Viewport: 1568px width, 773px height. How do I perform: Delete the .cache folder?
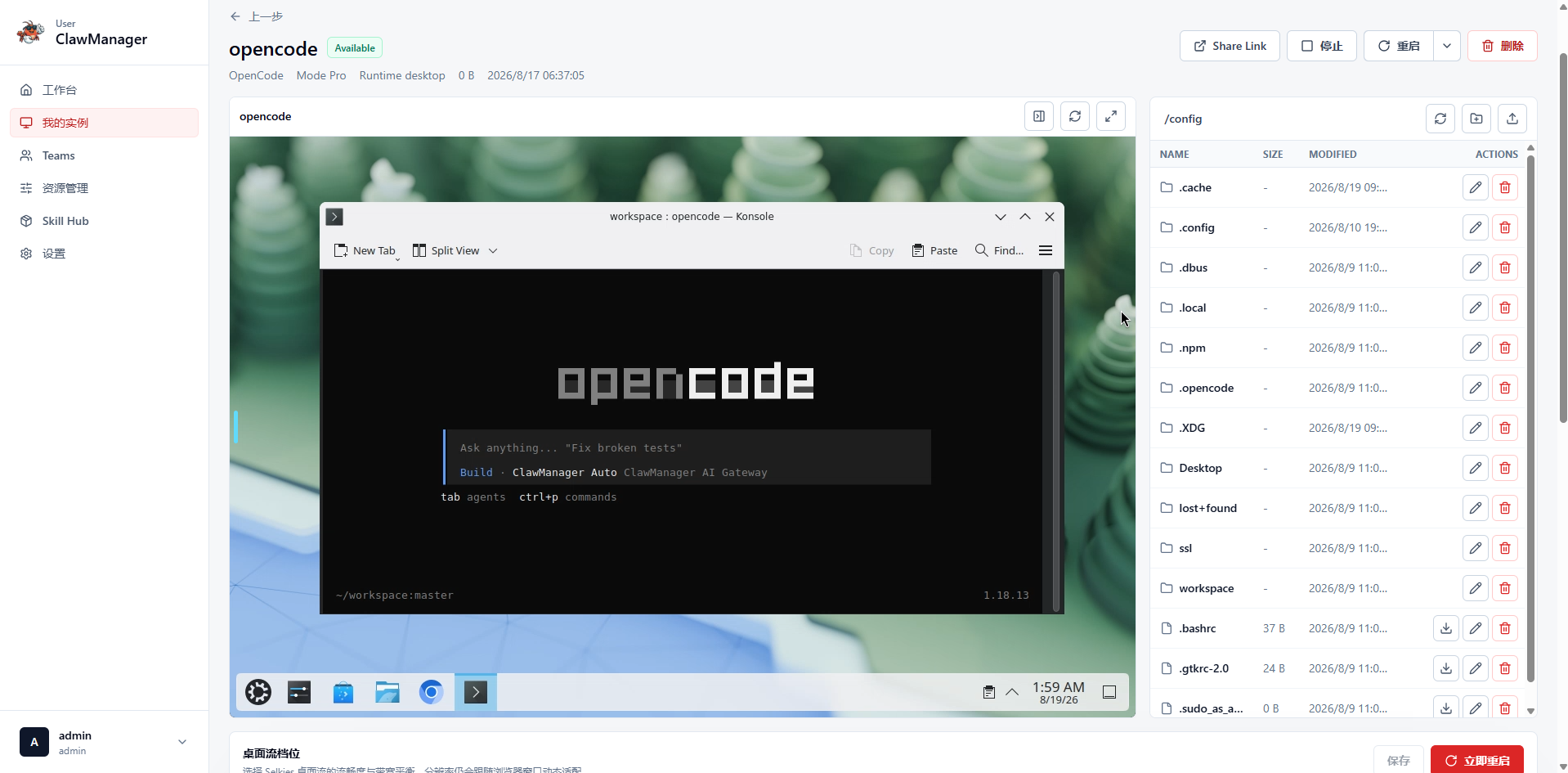1505,187
